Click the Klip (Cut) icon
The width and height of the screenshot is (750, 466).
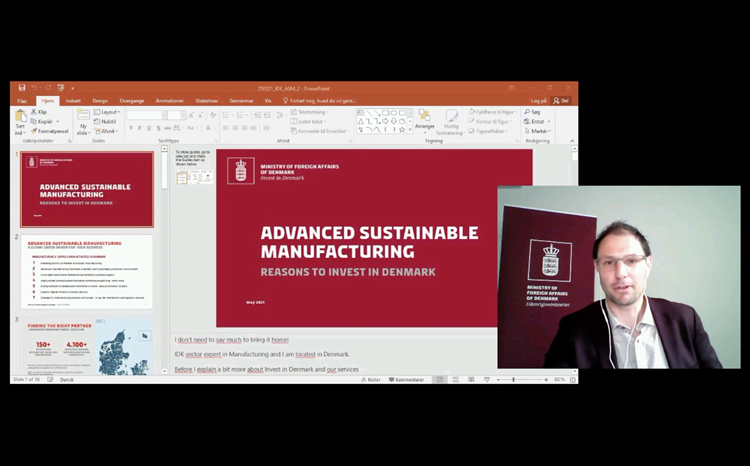coord(41,112)
